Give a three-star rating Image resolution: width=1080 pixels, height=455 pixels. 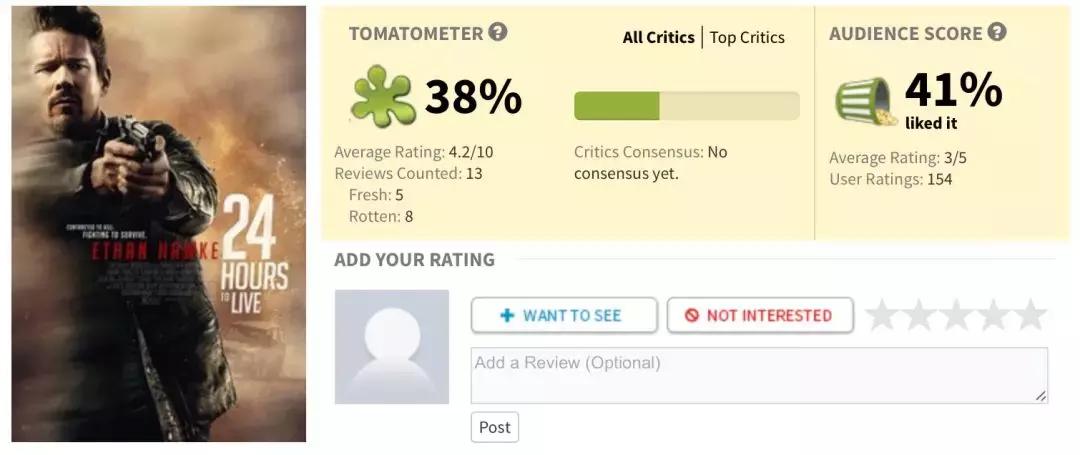coord(957,315)
